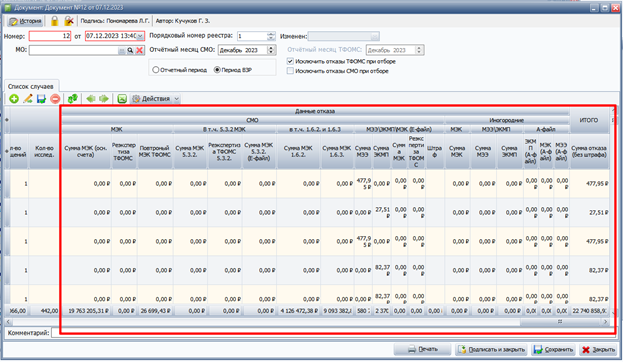
Task: Refresh the list with green arrows icon
Action: tap(72, 99)
